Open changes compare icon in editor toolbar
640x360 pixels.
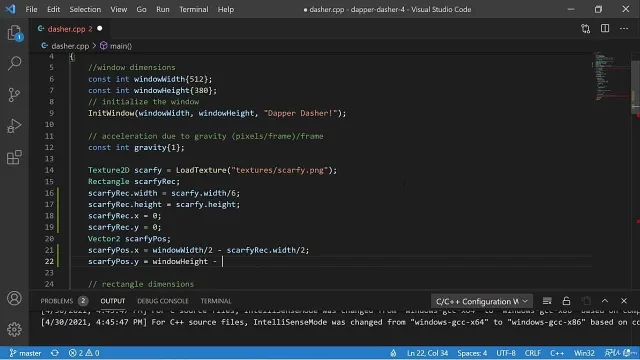point(586,29)
